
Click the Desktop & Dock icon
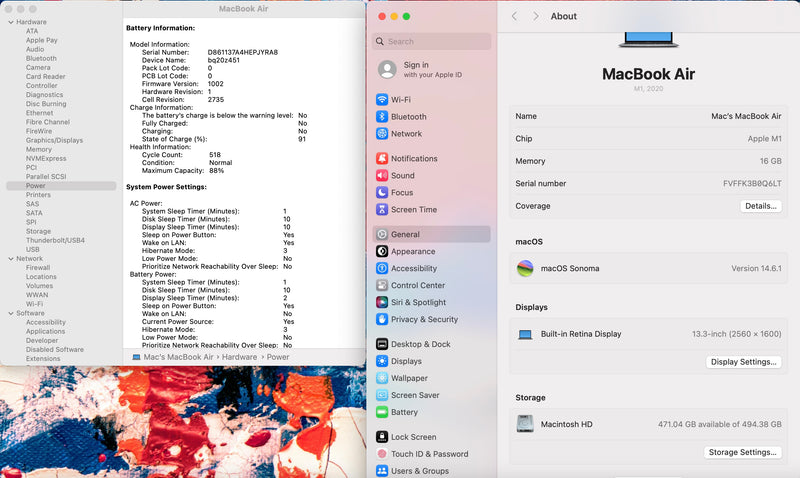[382, 344]
